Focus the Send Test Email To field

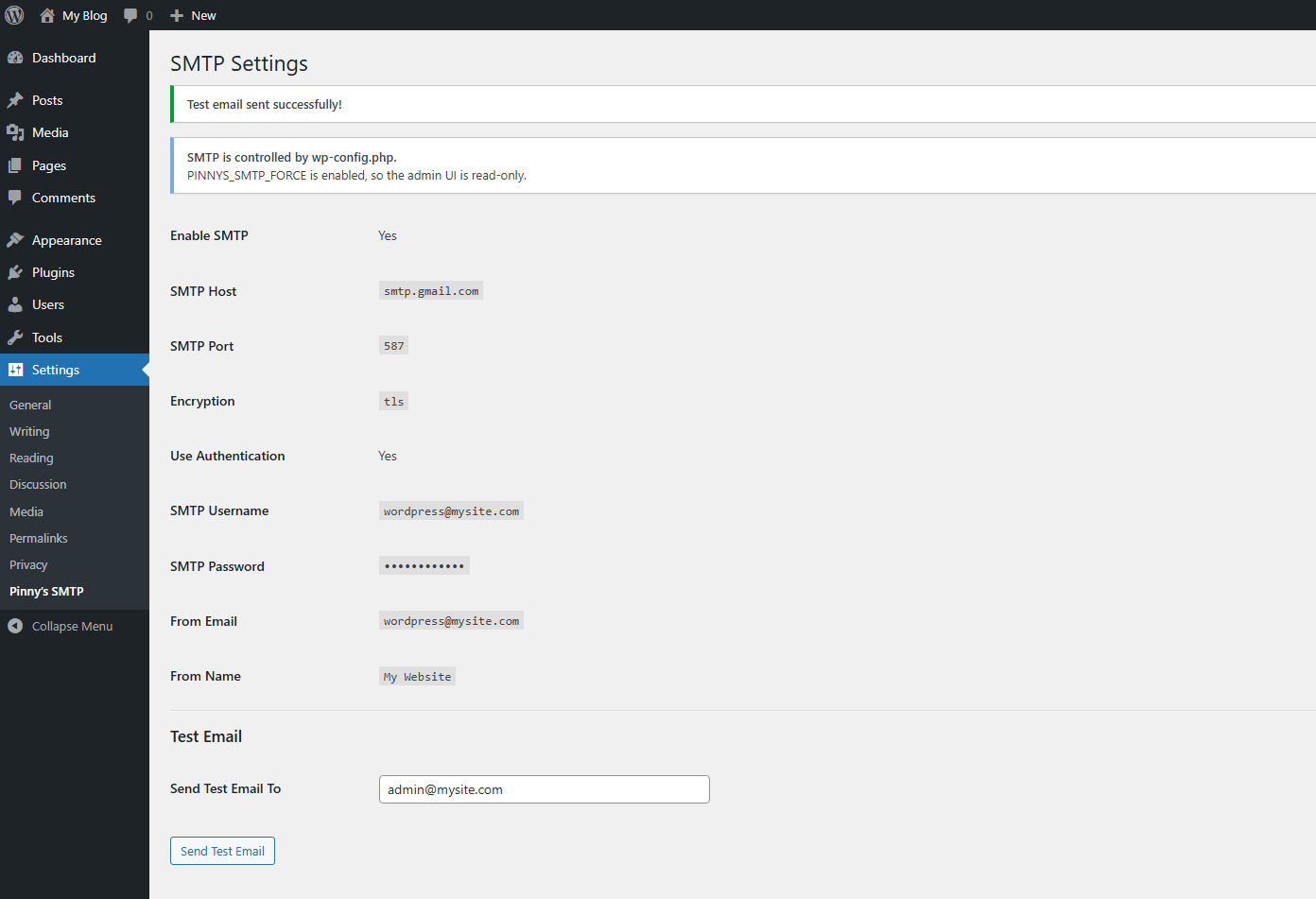[x=544, y=788]
